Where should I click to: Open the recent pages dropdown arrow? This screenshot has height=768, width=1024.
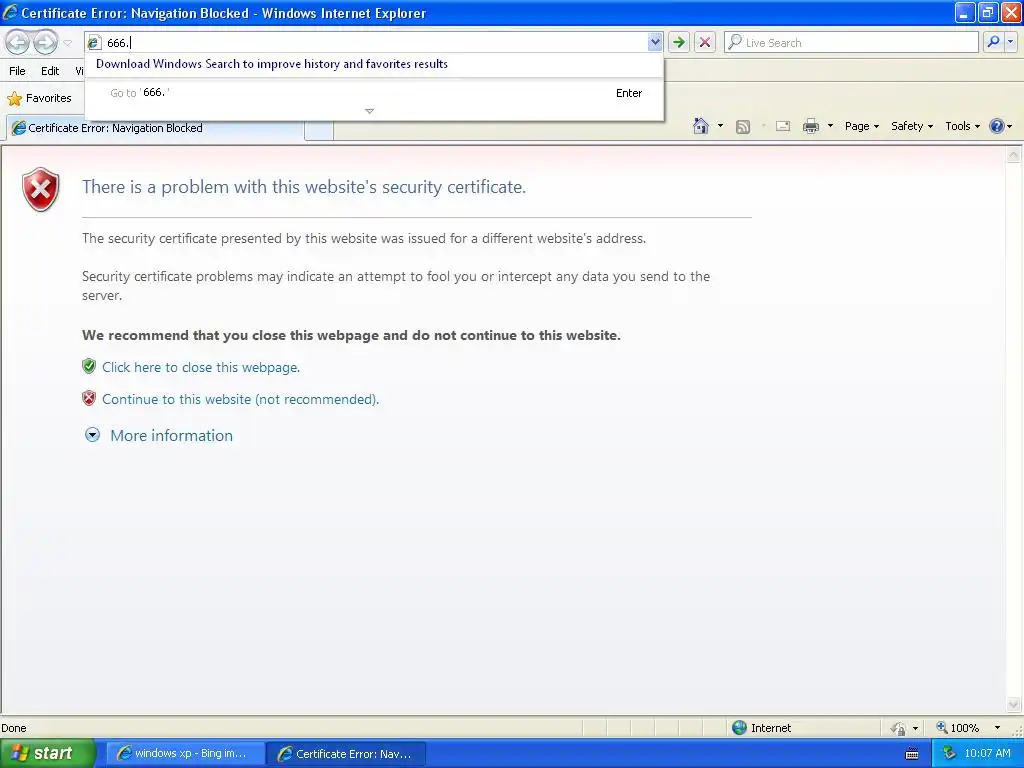pyautogui.click(x=67, y=43)
